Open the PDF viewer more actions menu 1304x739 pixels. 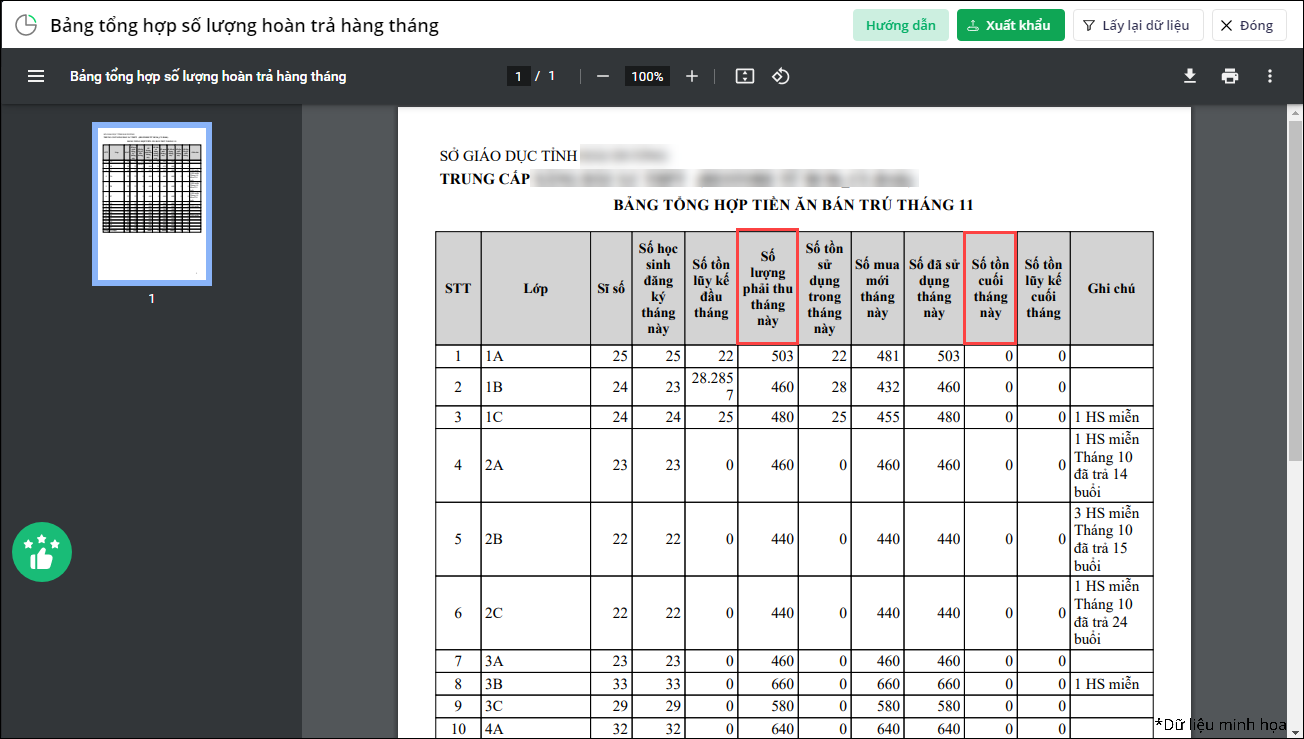(x=1270, y=76)
